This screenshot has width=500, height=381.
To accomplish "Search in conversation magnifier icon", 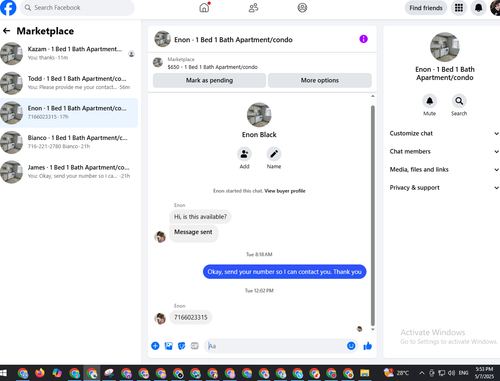I will coord(459,101).
